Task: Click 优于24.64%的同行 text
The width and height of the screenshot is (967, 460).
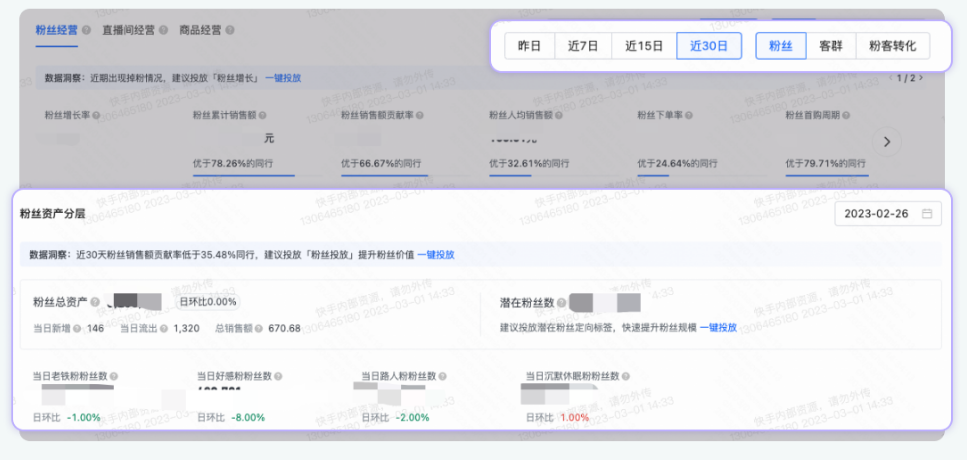Action: click(x=677, y=164)
